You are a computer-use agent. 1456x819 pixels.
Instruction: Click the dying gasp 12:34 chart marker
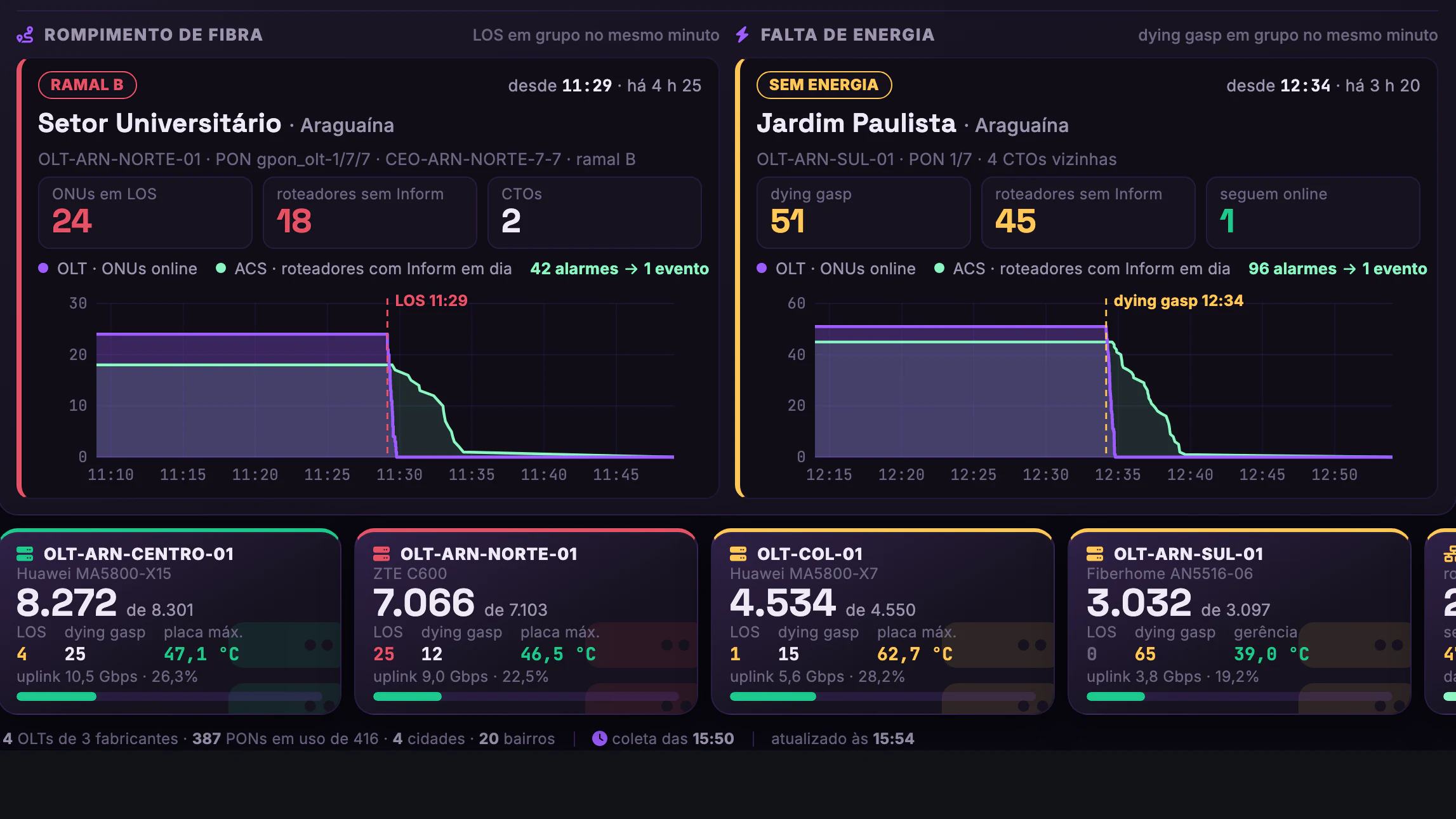click(x=1178, y=300)
